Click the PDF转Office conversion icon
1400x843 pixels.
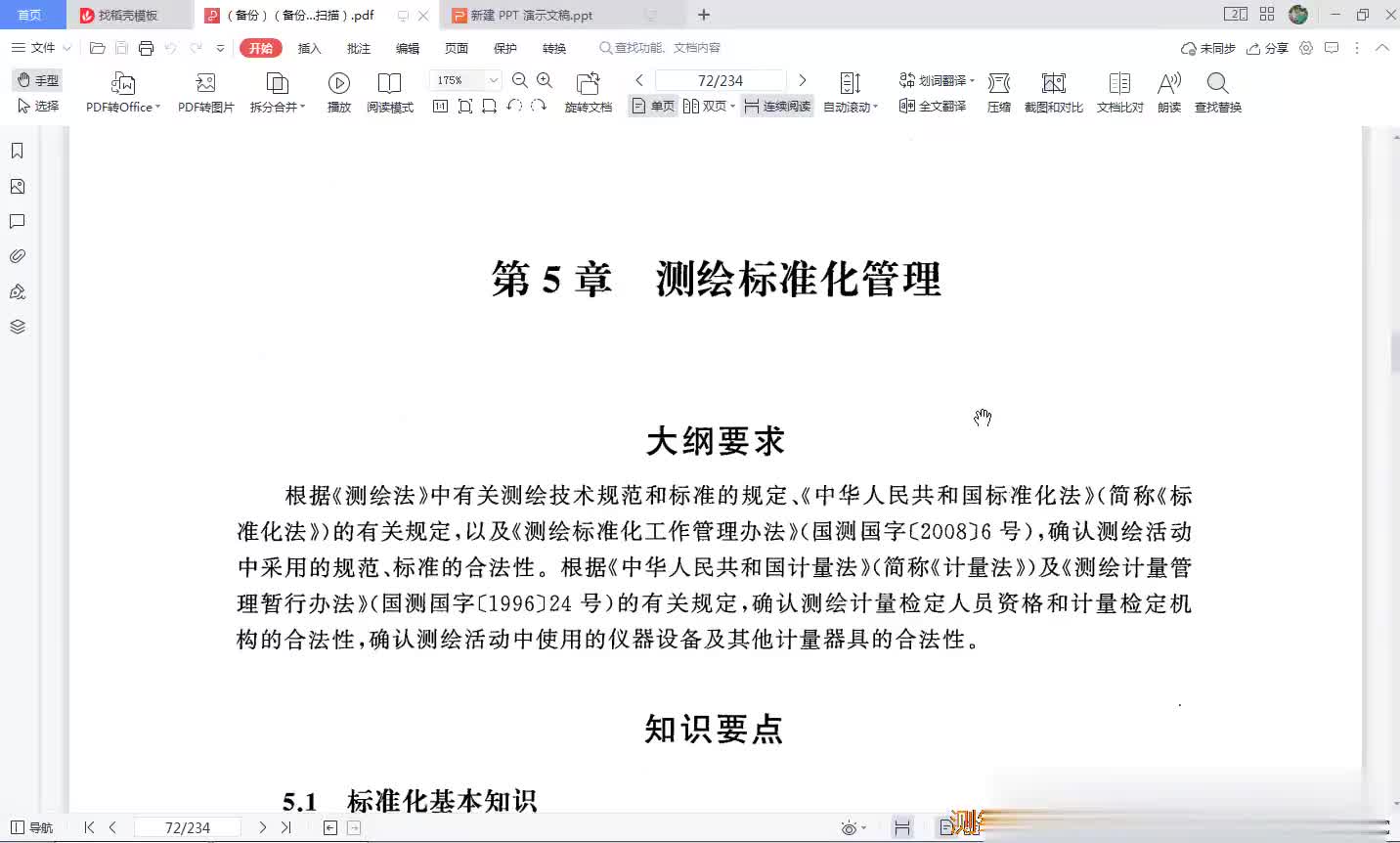[123, 84]
